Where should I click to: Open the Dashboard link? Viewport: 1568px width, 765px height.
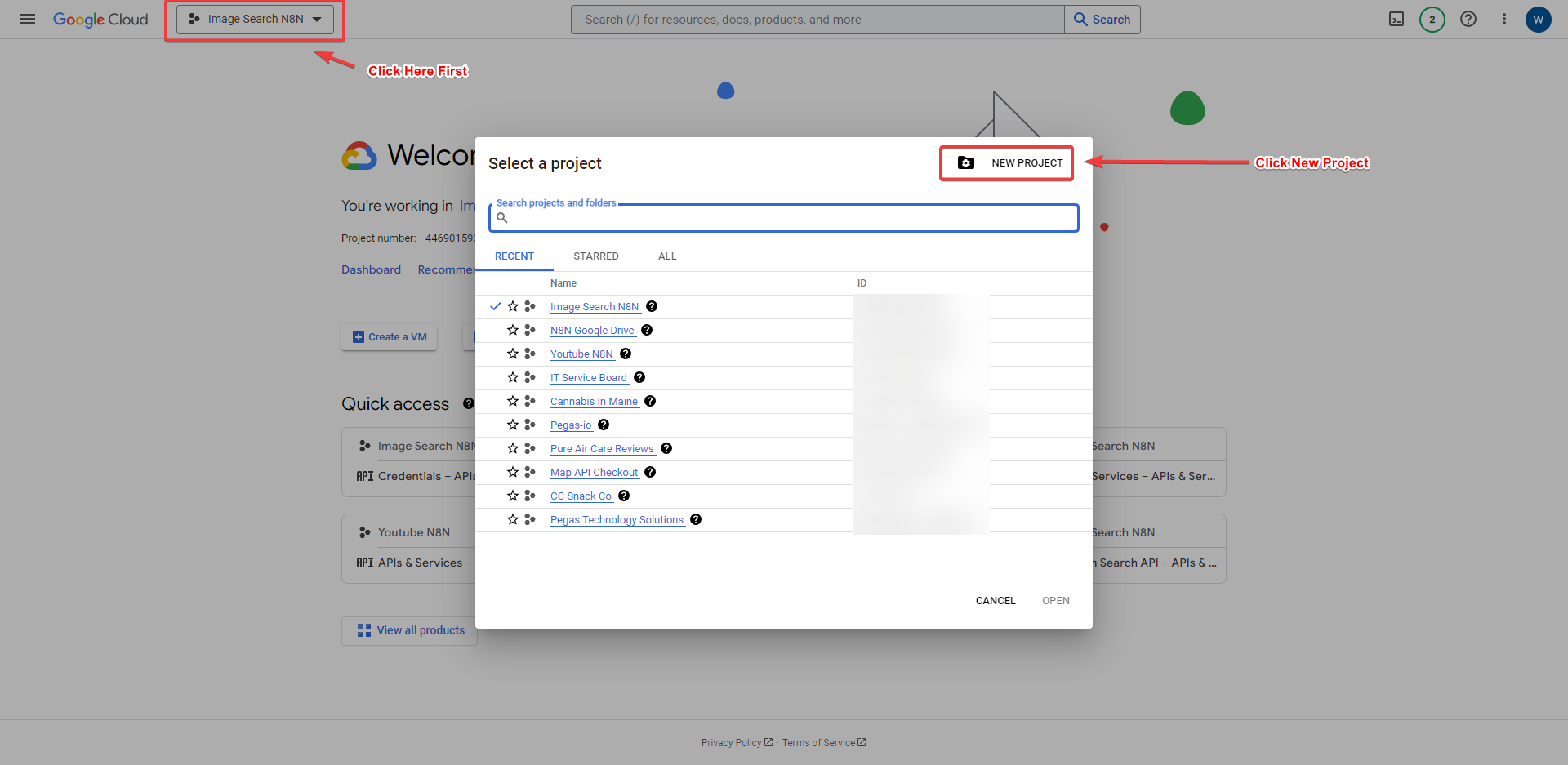(x=371, y=269)
